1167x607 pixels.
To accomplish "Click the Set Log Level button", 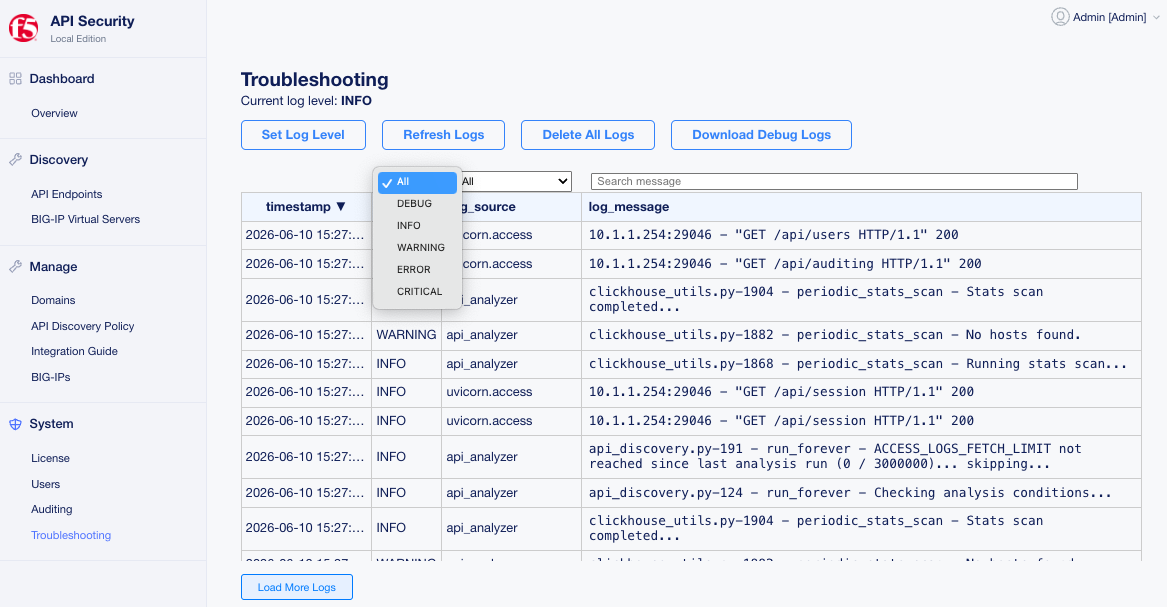I will (x=303, y=135).
